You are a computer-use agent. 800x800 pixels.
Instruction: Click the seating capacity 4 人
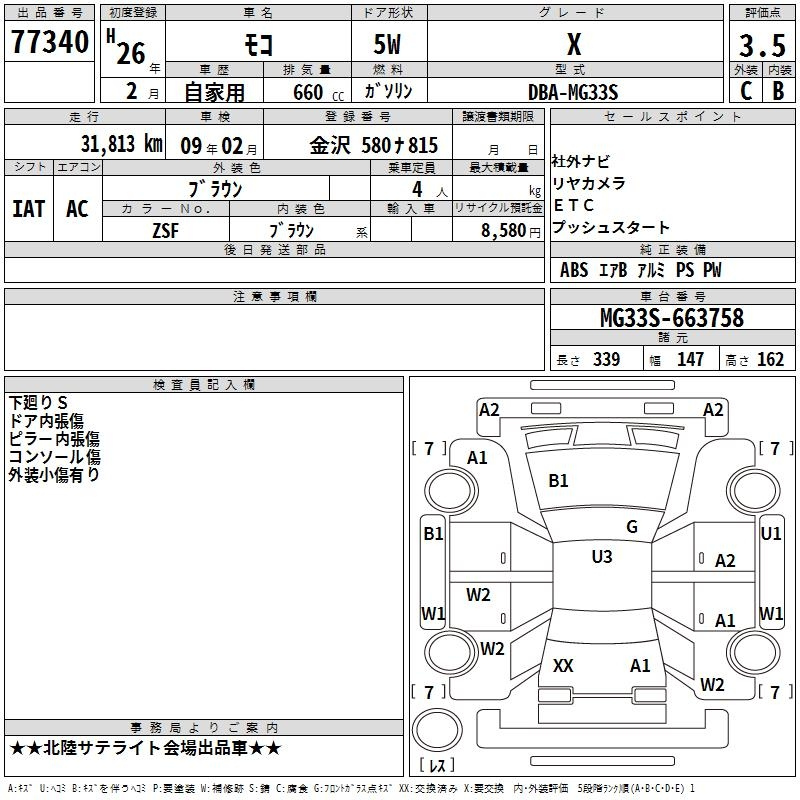coord(430,190)
